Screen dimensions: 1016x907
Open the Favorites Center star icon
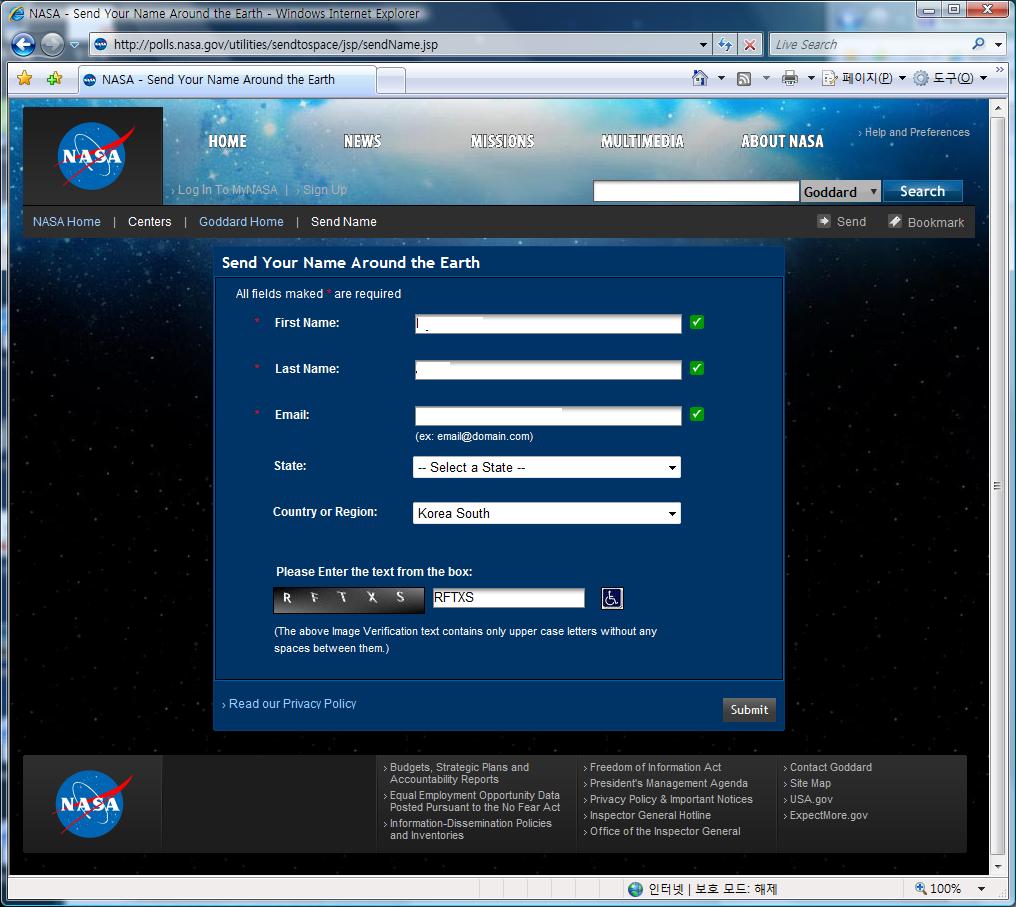25,78
